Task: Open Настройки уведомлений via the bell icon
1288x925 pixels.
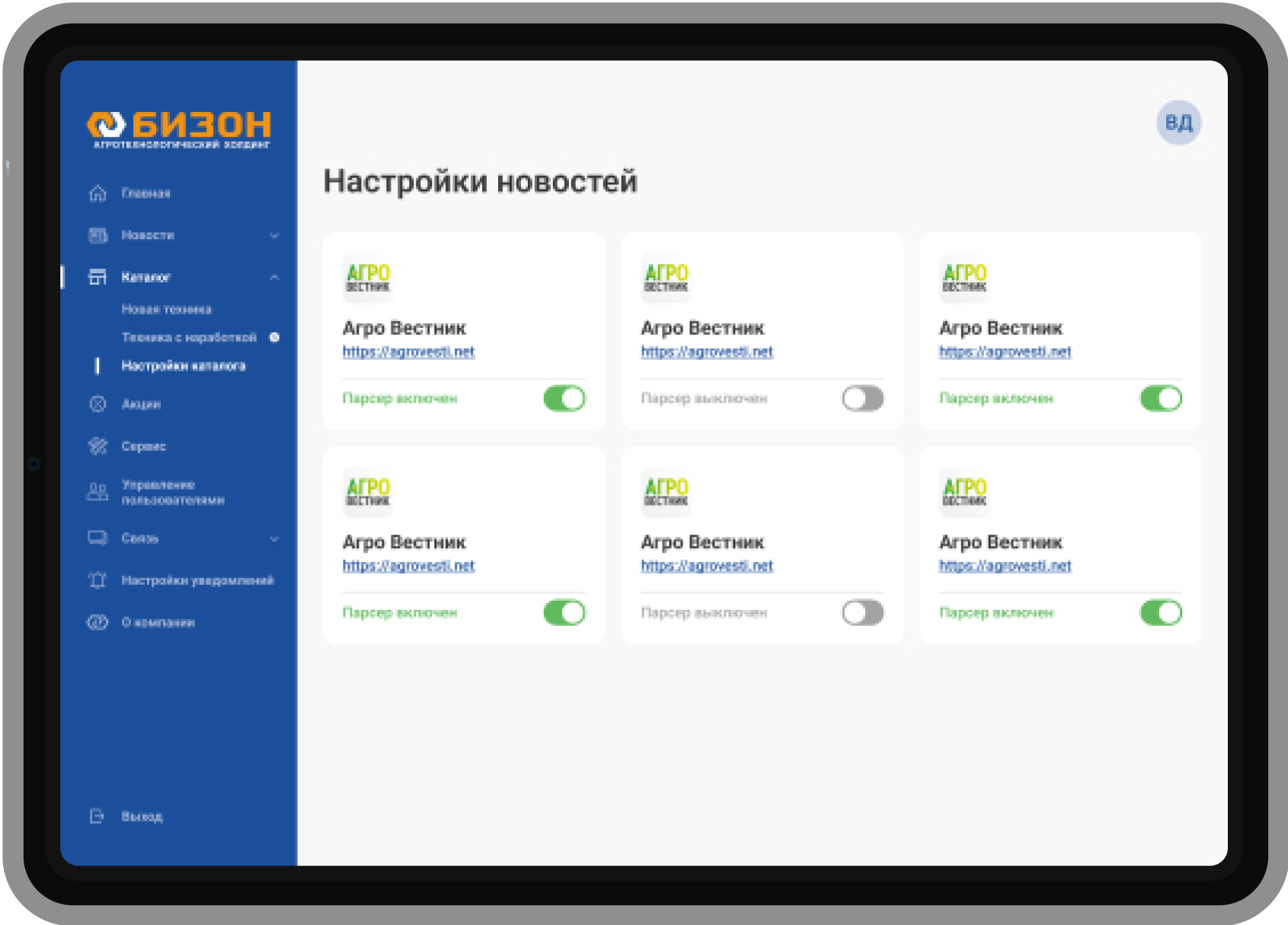Action: pyautogui.click(x=97, y=580)
